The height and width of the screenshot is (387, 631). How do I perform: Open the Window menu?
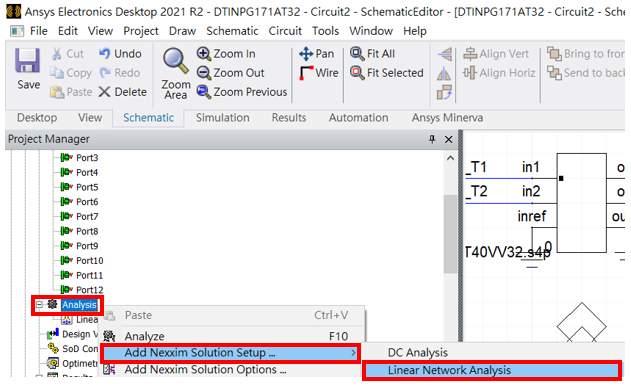(x=371, y=31)
